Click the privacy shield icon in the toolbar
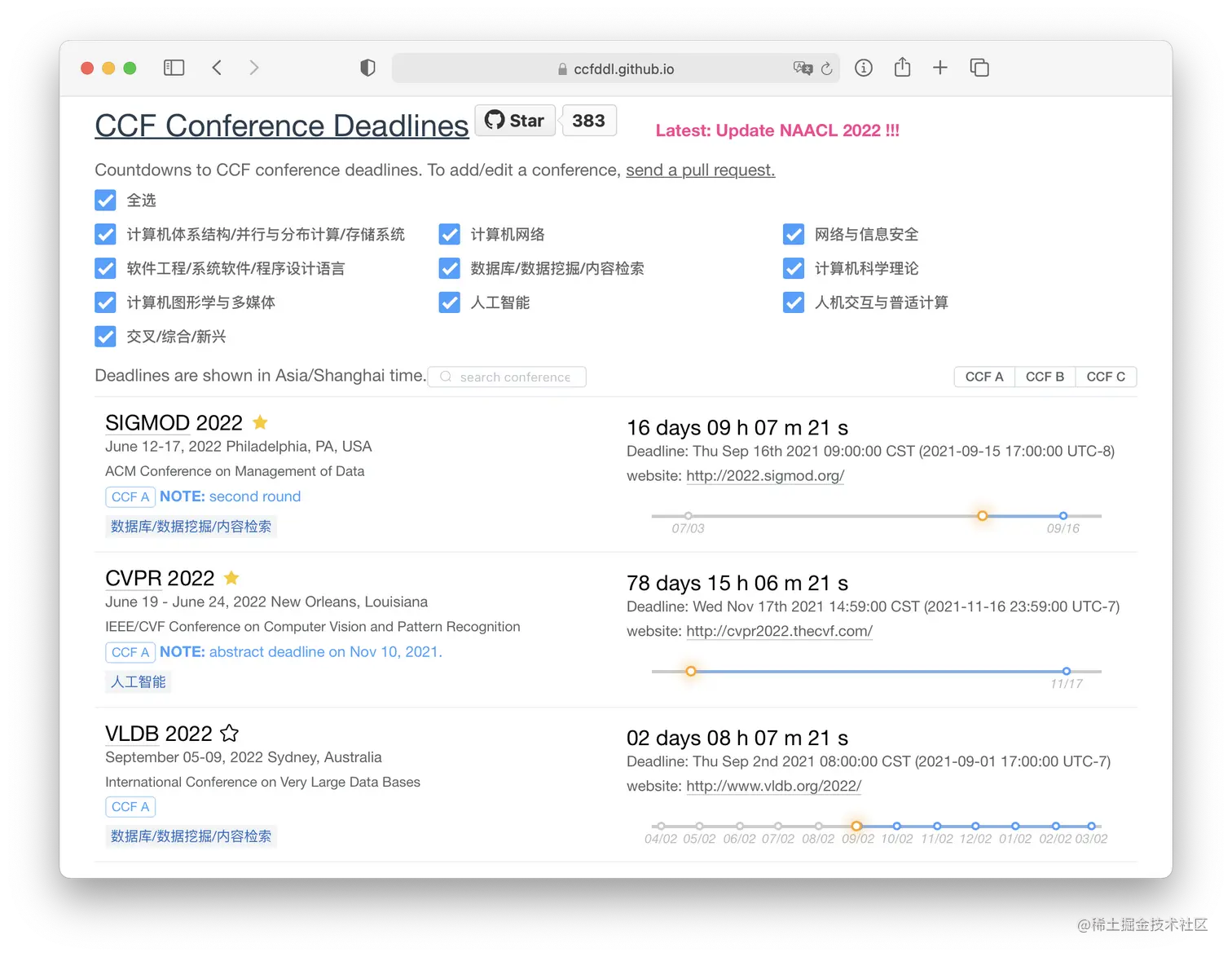The height and width of the screenshot is (957, 1232). click(367, 68)
